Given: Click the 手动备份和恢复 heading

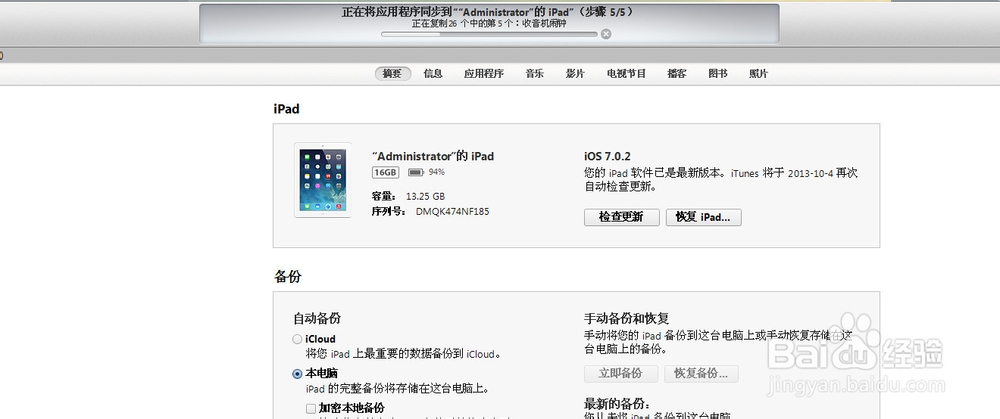Looking at the screenshot, I should 626,318.
